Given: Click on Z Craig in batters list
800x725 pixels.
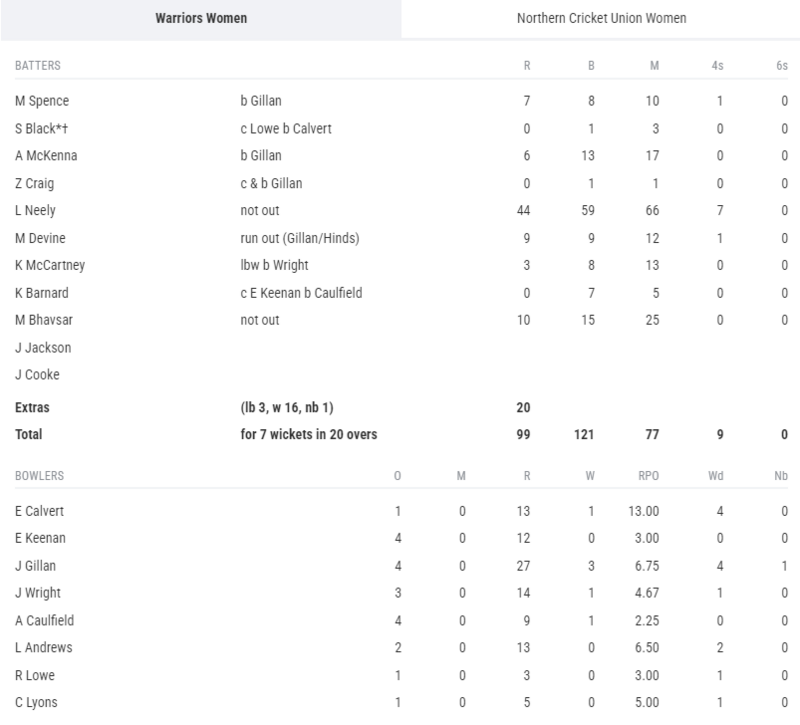Looking at the screenshot, I should coord(35,183).
